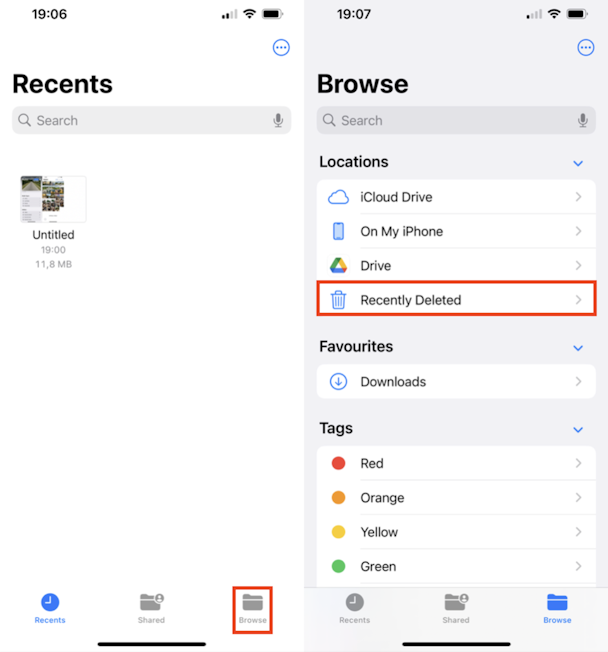Screen dimensions: 608x652
Task: Focus the search field on the Browse screen
Action: pos(456,120)
